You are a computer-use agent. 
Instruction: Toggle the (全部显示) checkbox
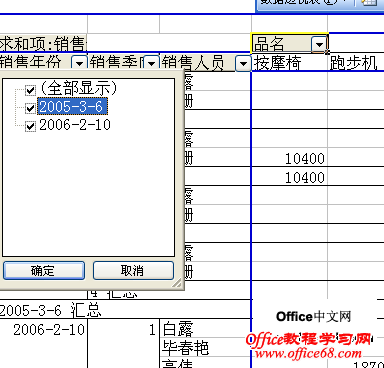point(30,90)
